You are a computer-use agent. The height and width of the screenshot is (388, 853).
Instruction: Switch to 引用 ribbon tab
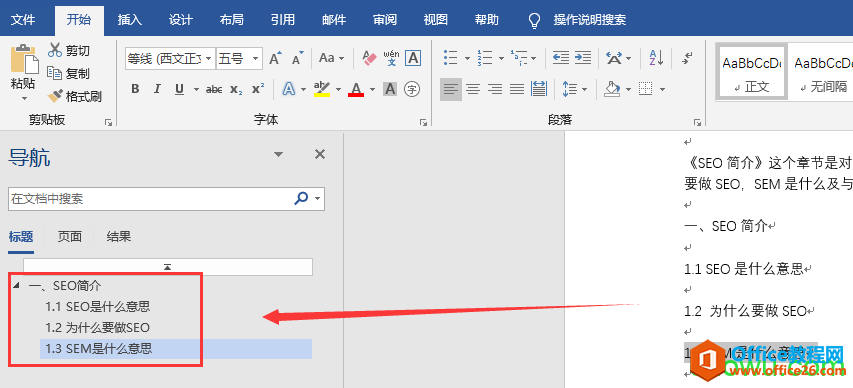pyautogui.click(x=283, y=20)
